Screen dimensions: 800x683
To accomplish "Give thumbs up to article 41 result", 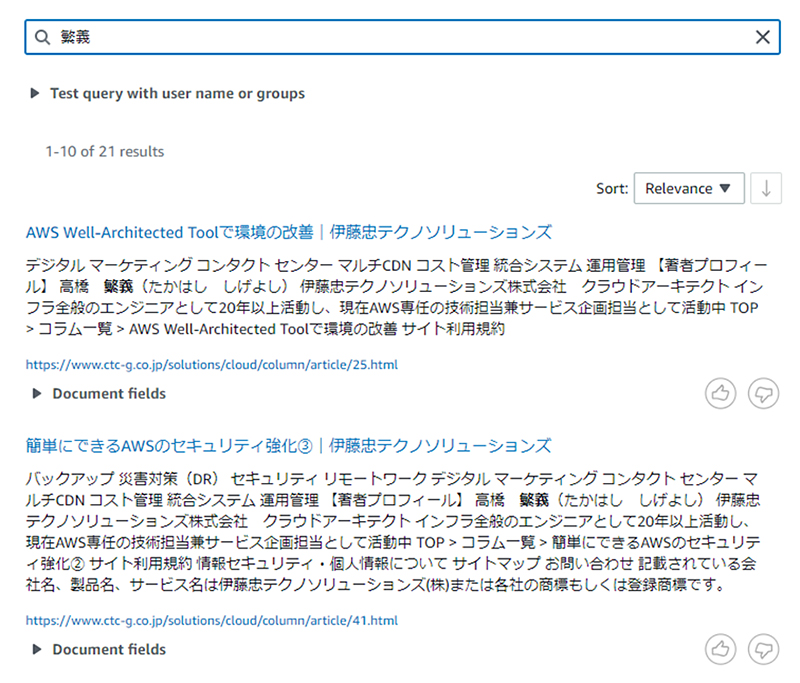I will pyautogui.click(x=720, y=649).
